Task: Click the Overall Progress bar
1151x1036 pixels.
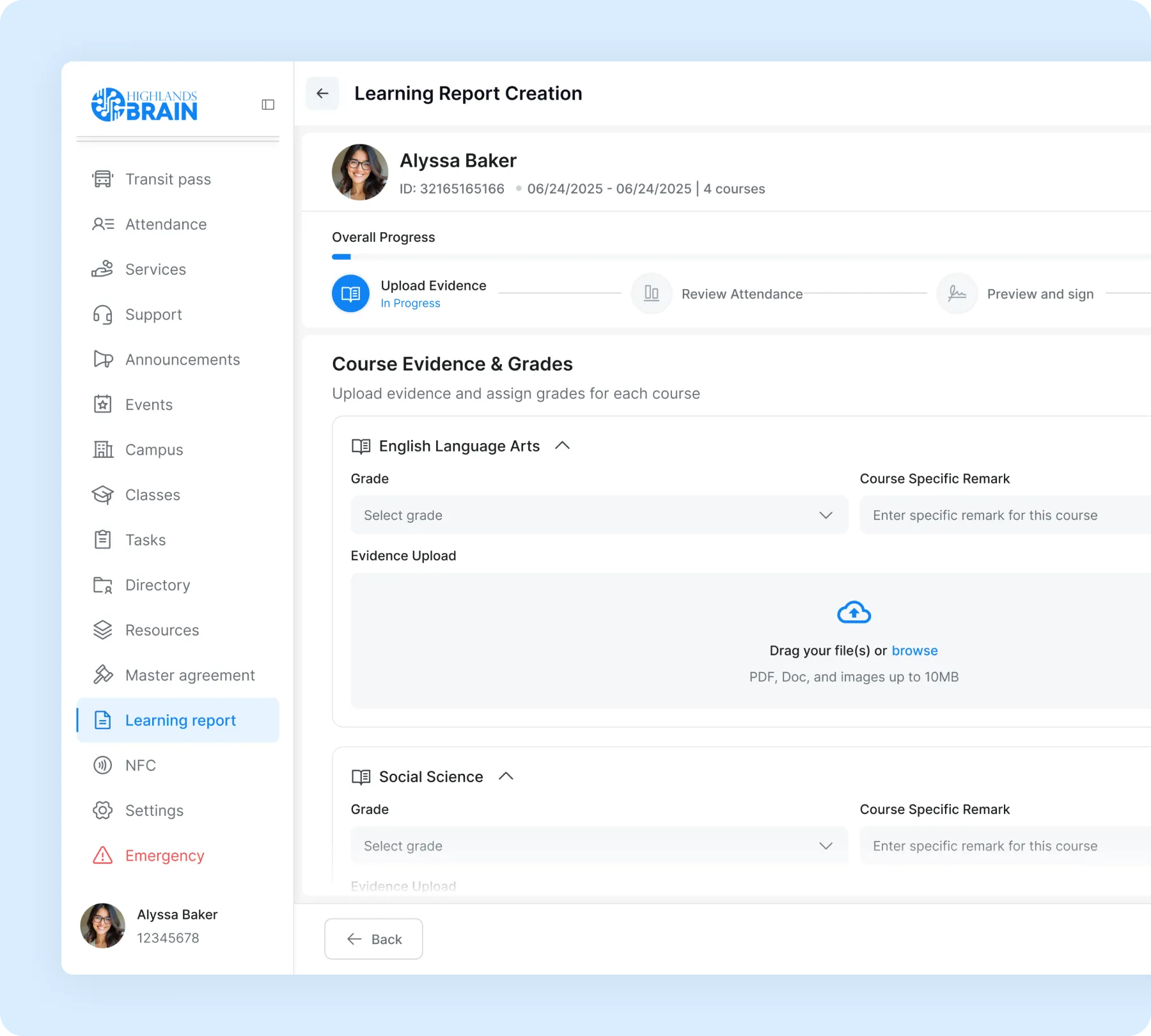Action: pos(741,256)
